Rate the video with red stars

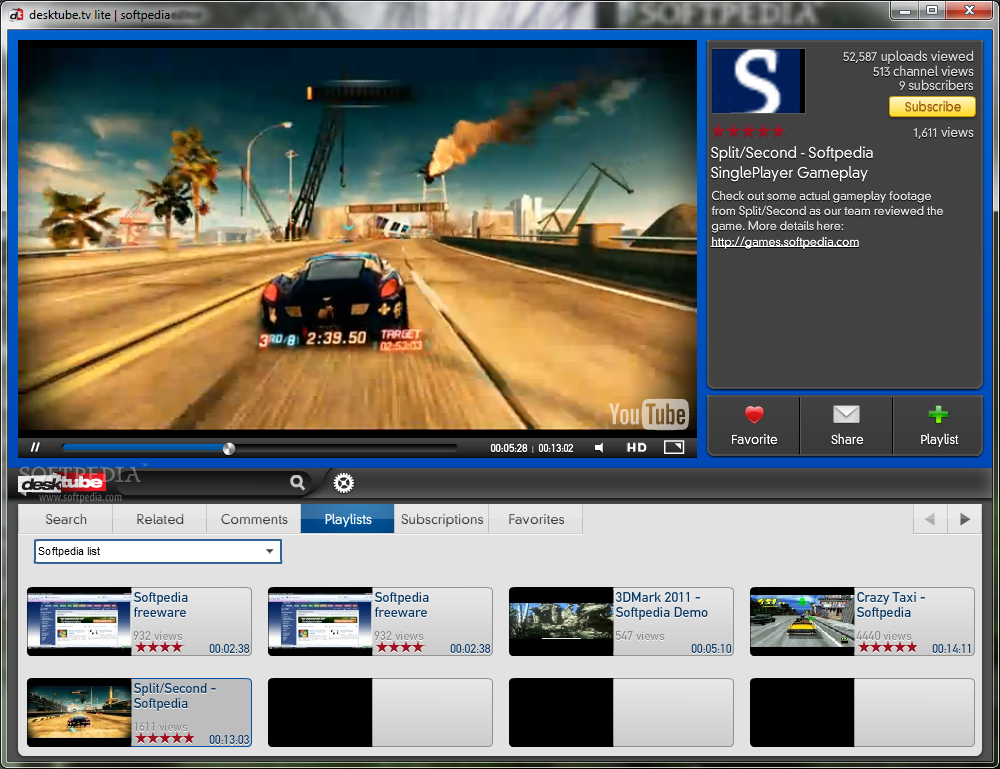pyautogui.click(x=748, y=131)
